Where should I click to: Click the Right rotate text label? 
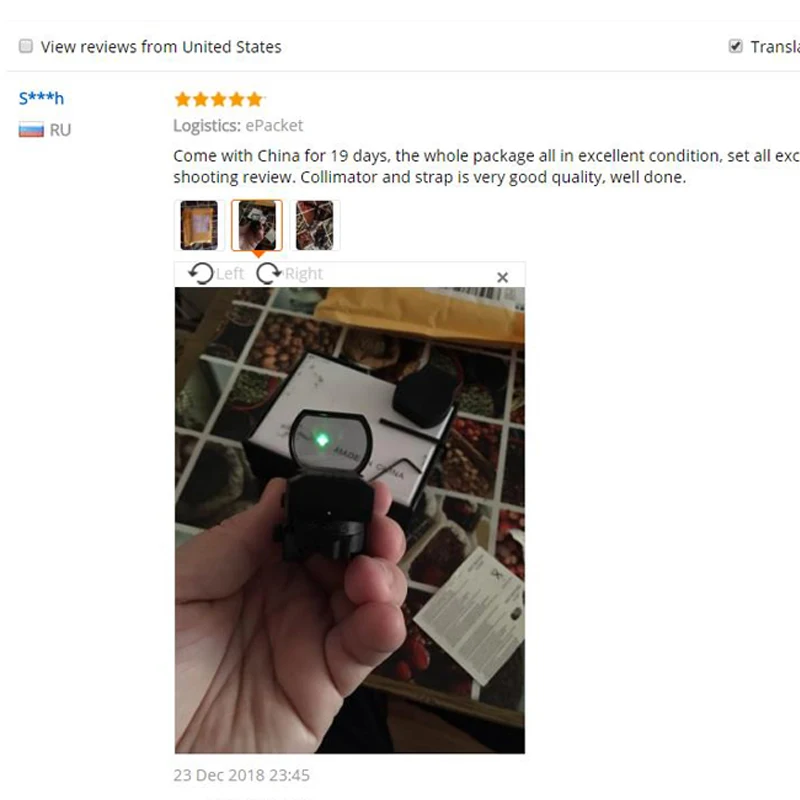(x=304, y=274)
